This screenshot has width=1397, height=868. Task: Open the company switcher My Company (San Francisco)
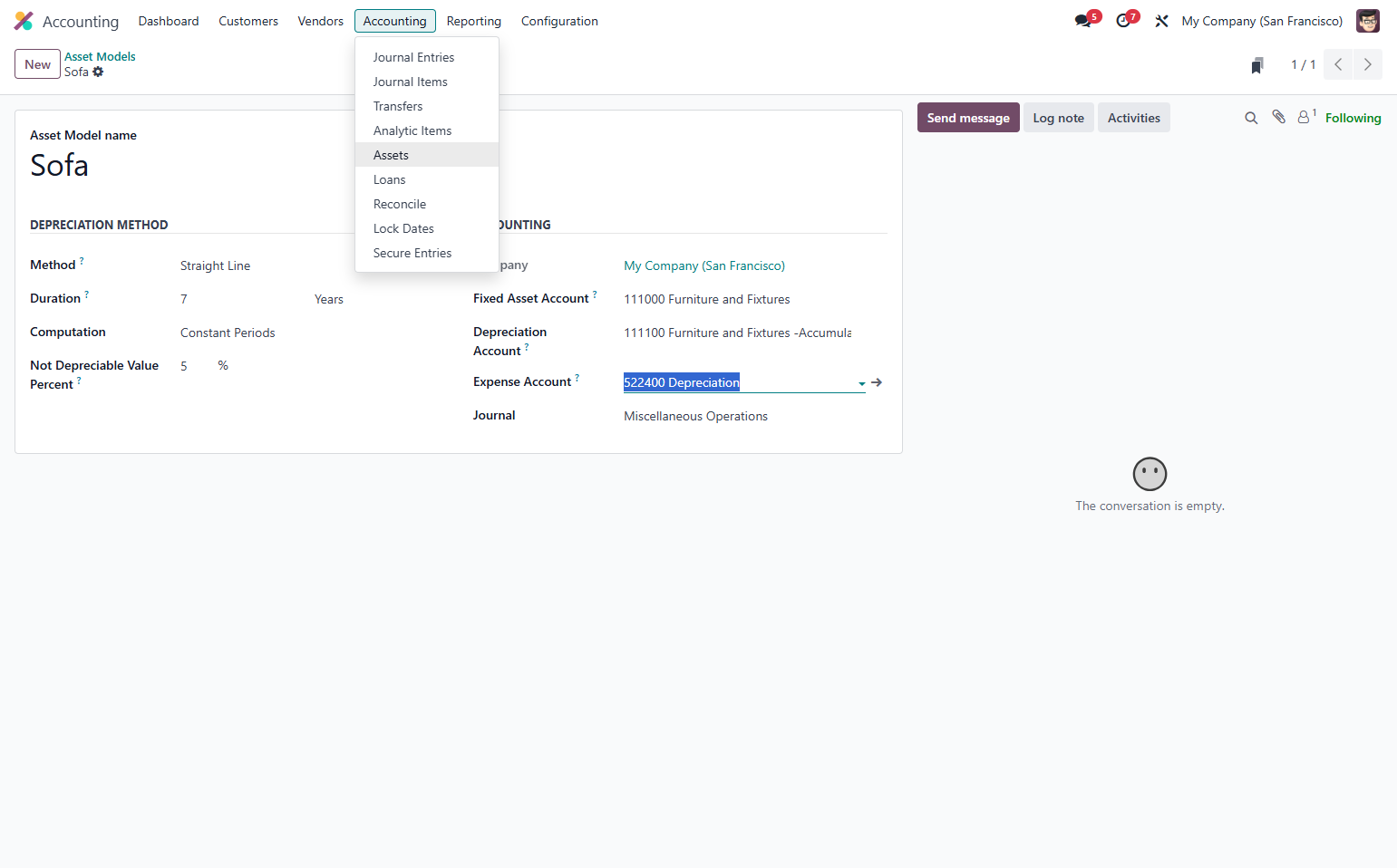pos(1262,21)
